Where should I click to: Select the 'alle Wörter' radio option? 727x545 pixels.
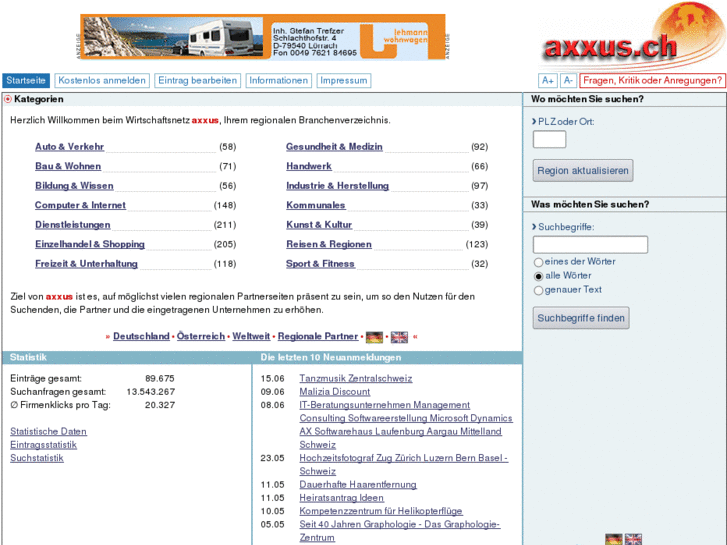[x=538, y=276]
